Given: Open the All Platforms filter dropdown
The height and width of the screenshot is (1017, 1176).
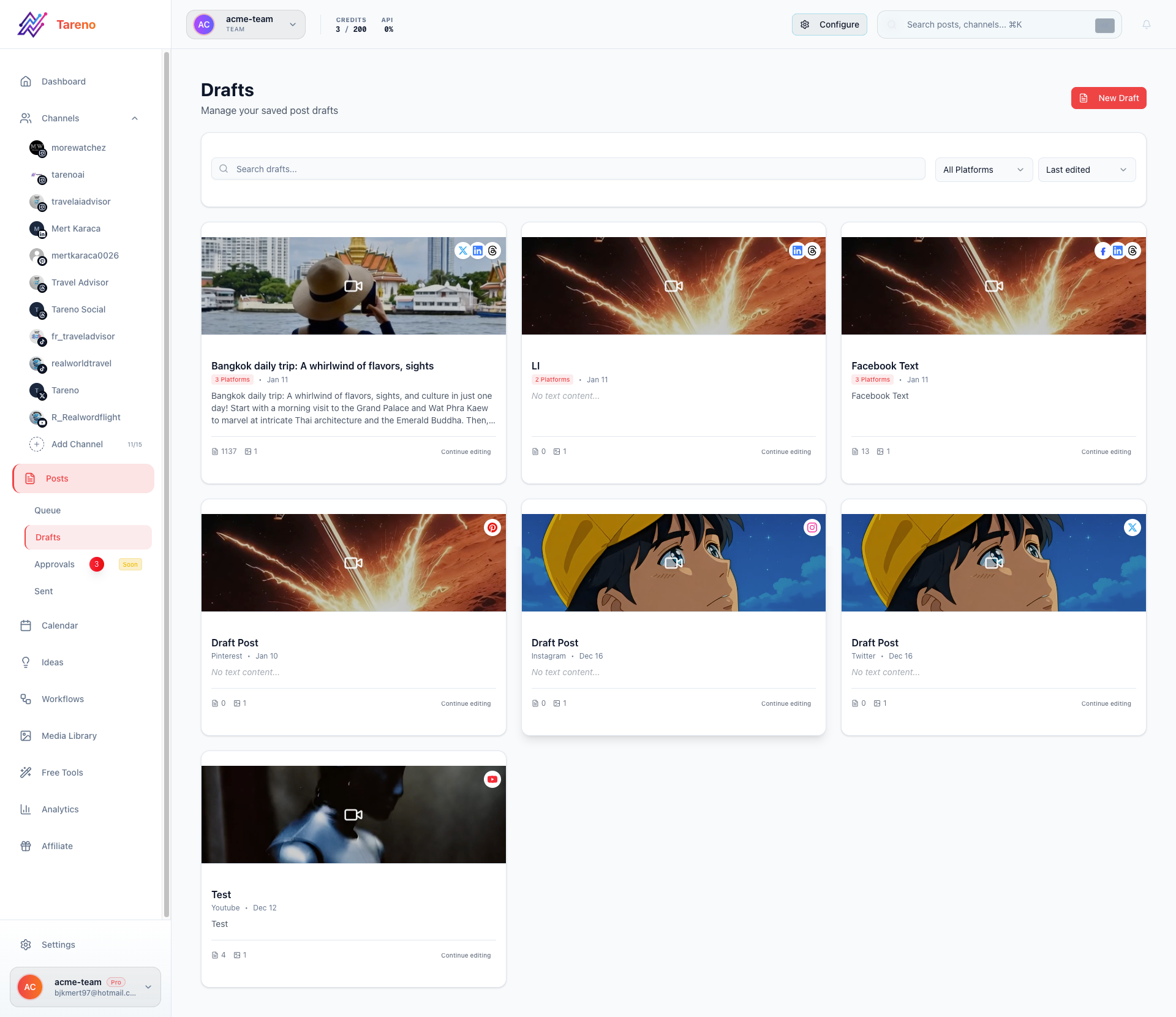Looking at the screenshot, I should pyautogui.click(x=983, y=170).
